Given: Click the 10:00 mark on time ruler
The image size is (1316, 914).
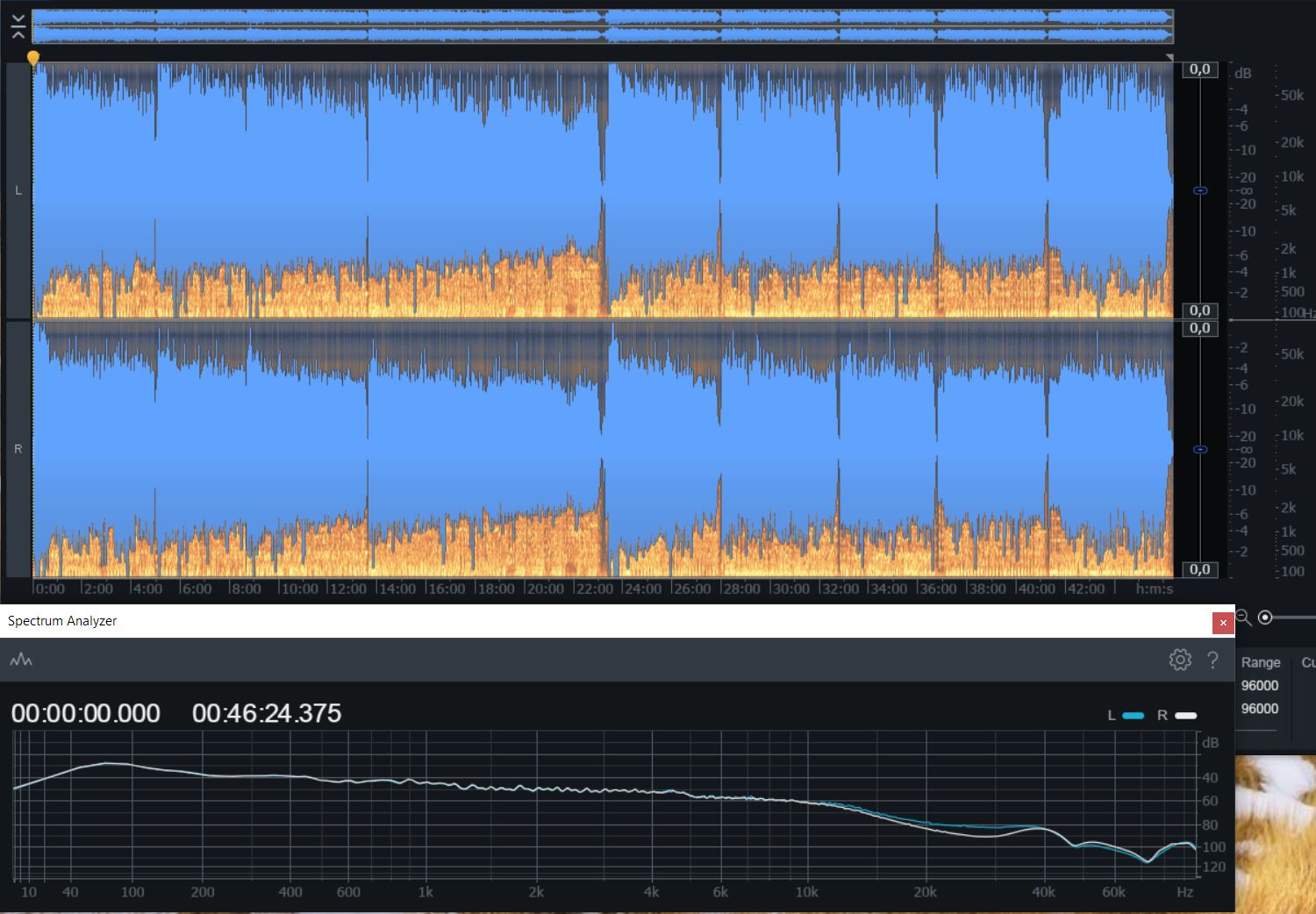Looking at the screenshot, I should [x=299, y=589].
